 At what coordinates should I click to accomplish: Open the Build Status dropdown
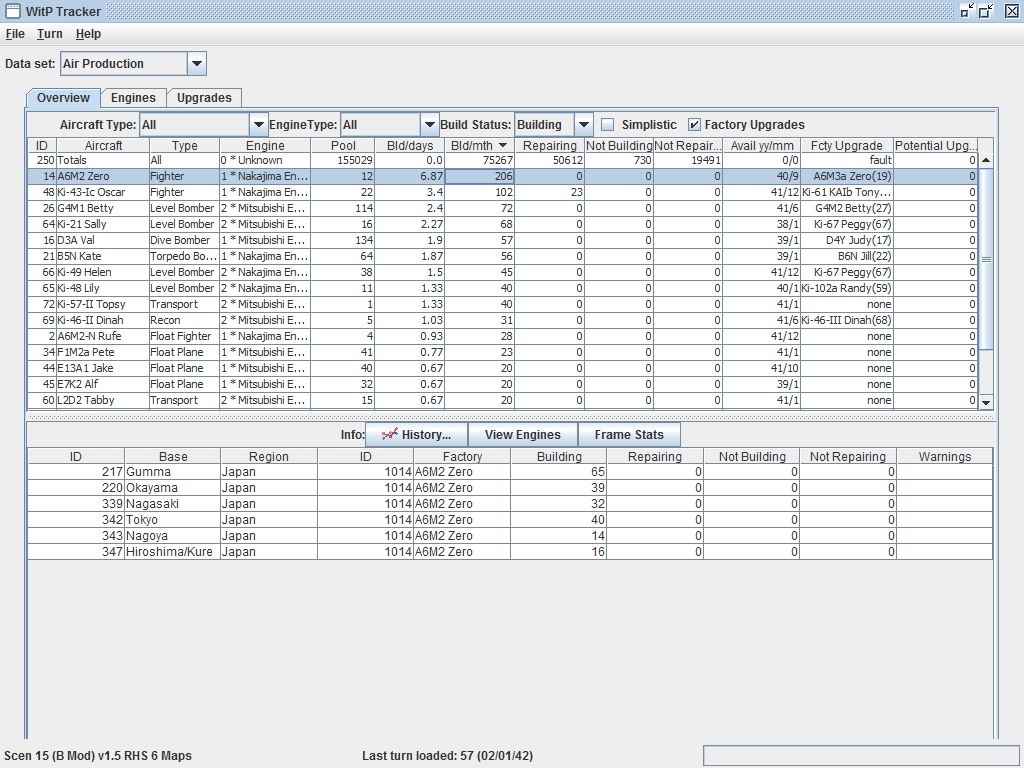584,125
